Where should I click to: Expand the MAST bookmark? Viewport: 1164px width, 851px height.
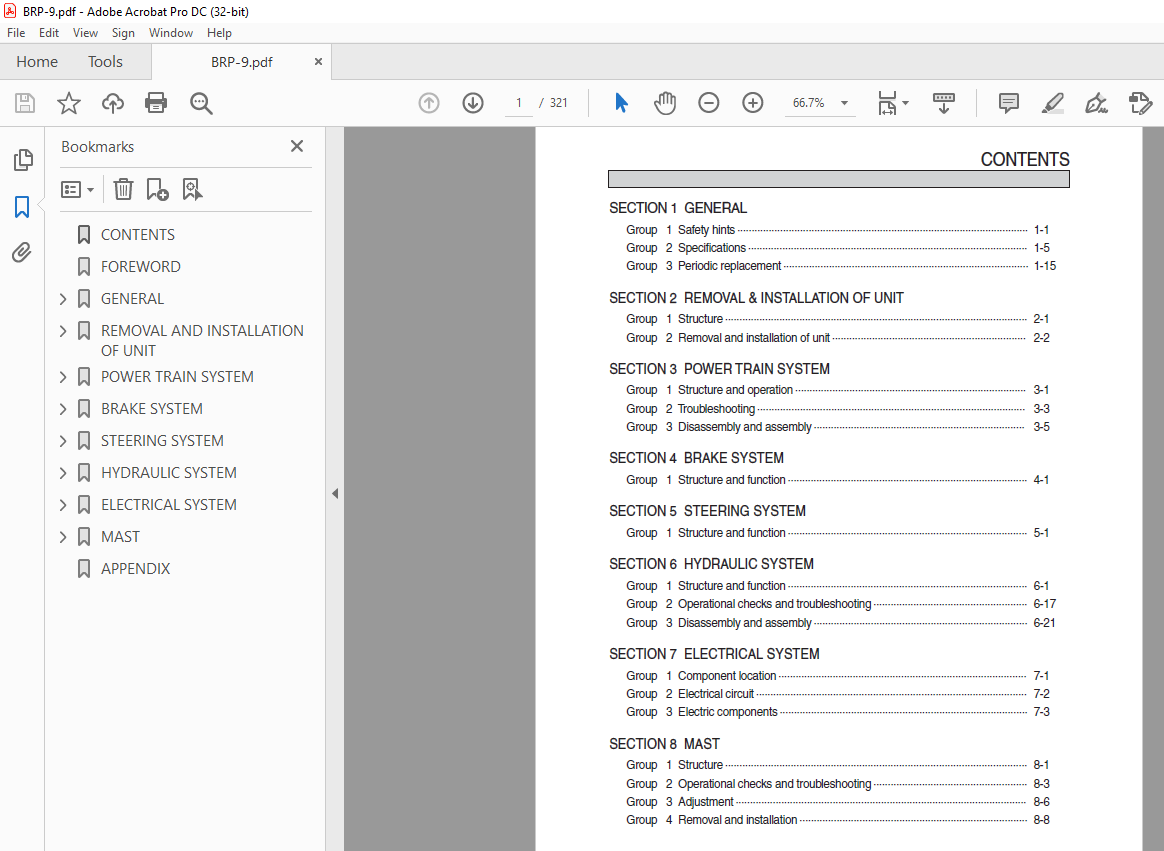pyautogui.click(x=63, y=537)
